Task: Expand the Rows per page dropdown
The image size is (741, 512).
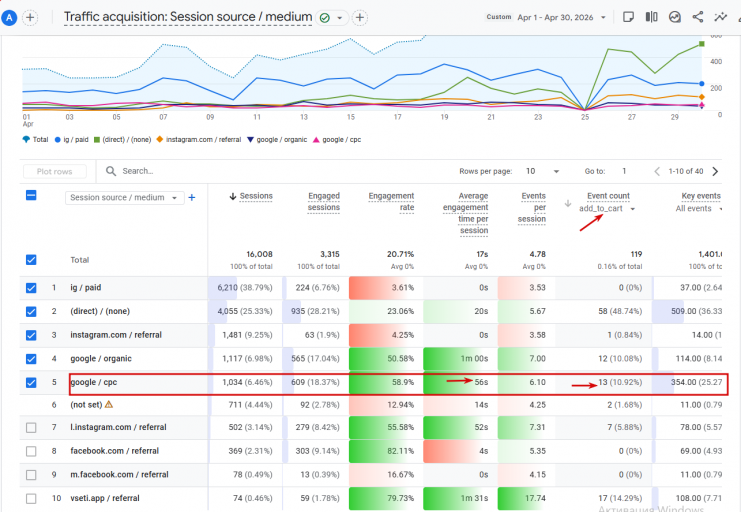Action: (x=542, y=171)
